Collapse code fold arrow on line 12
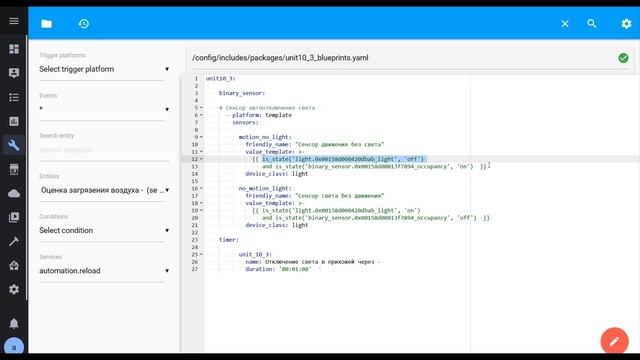 point(202,159)
